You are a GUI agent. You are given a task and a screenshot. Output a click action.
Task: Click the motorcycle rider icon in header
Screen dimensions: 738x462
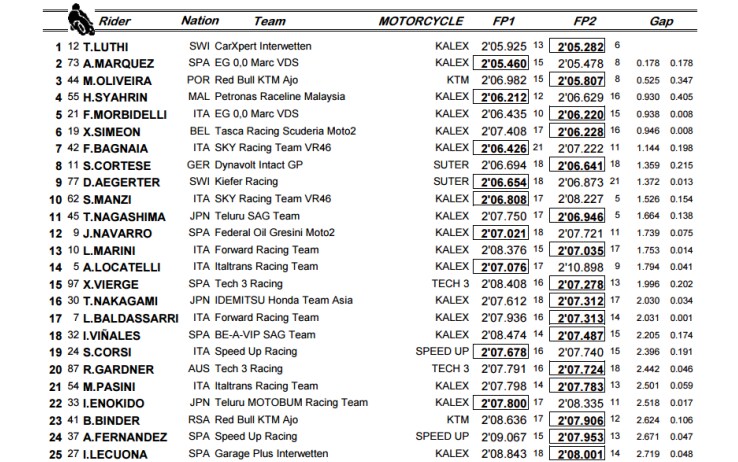click(81, 19)
